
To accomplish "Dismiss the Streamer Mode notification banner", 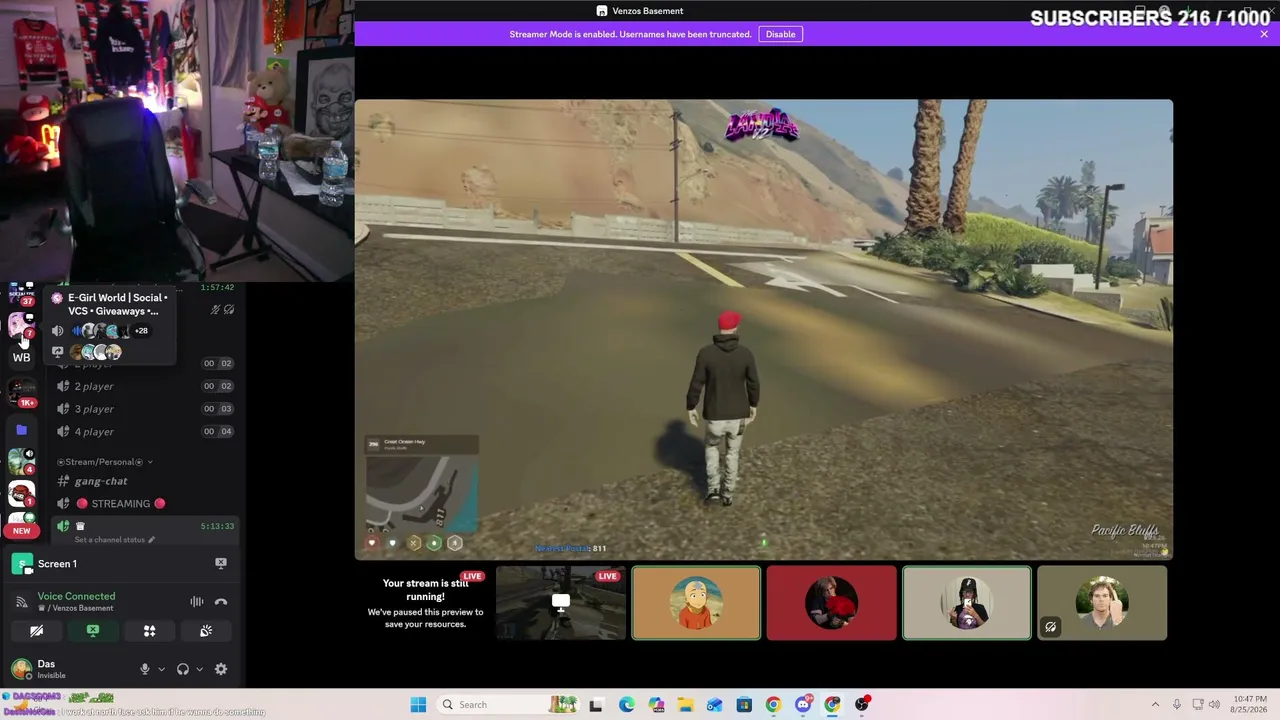I will click(x=1264, y=34).
